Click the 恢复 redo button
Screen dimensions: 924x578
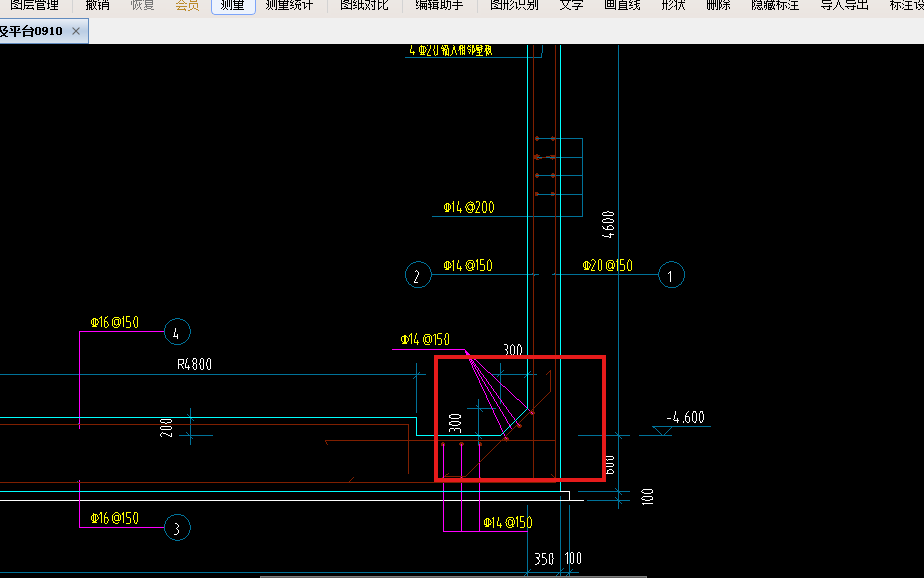(142, 6)
